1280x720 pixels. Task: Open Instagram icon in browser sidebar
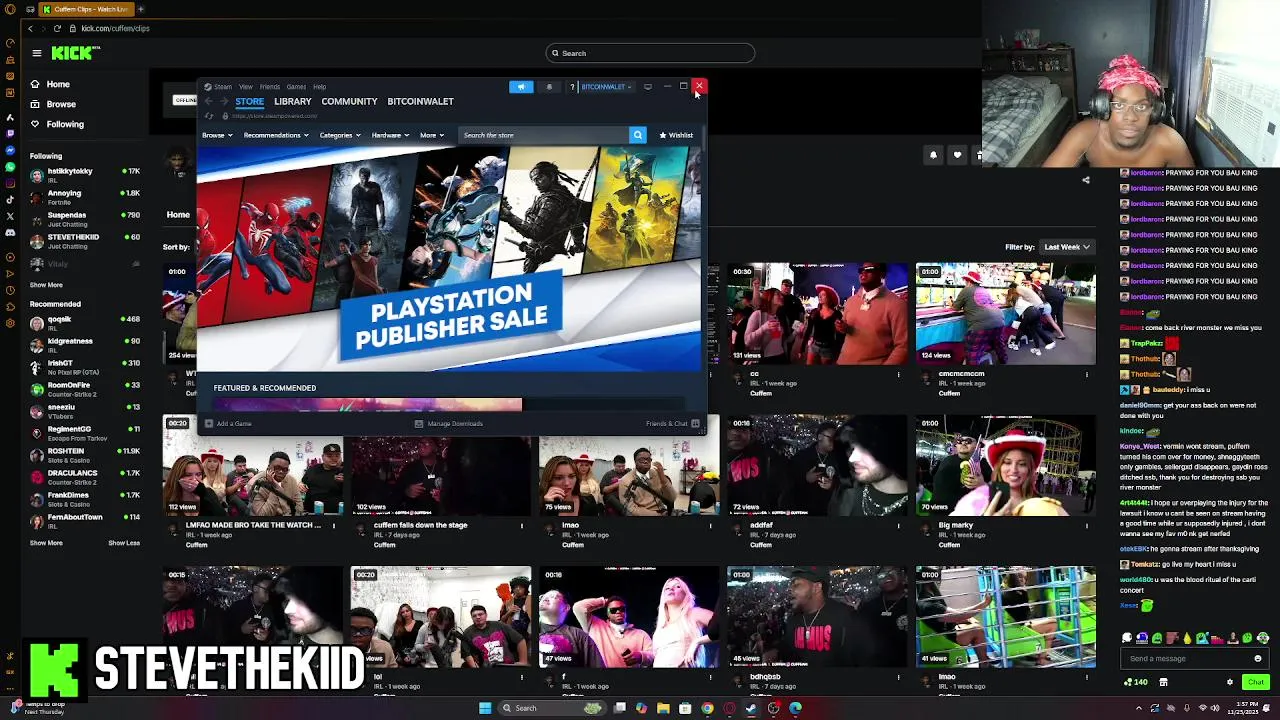point(10,183)
